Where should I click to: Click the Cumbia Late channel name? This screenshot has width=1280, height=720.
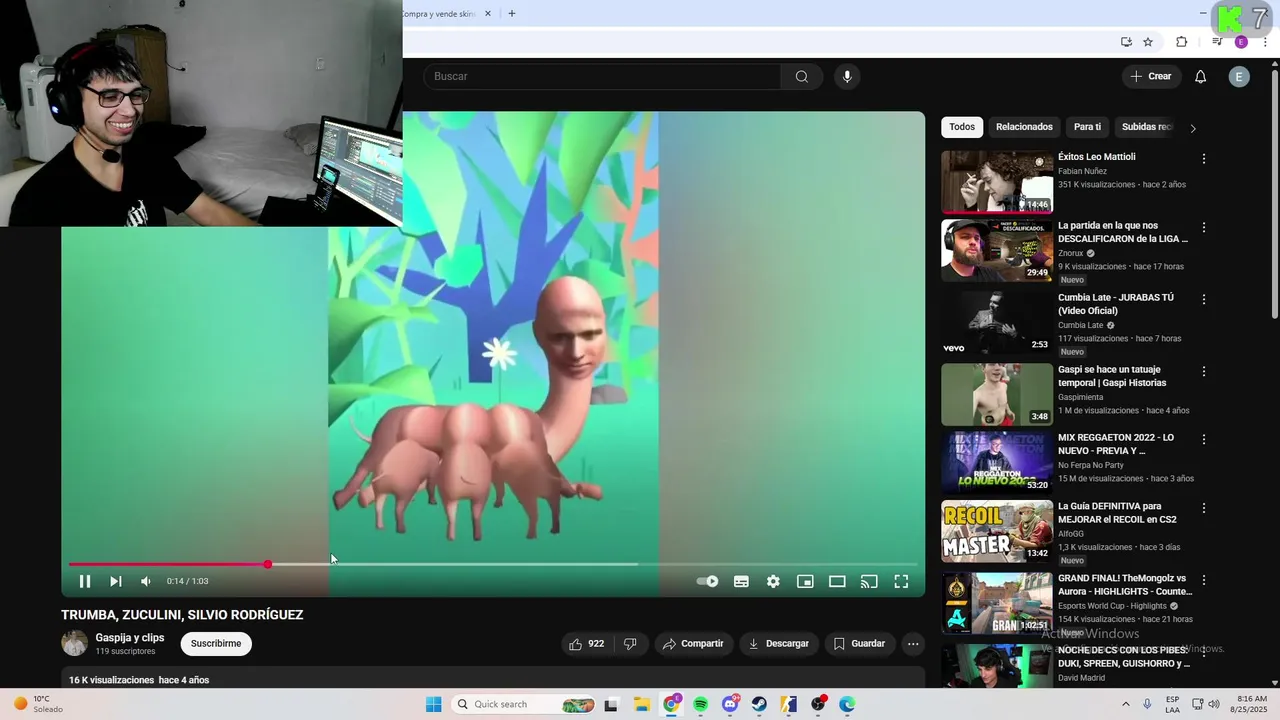coord(1081,325)
